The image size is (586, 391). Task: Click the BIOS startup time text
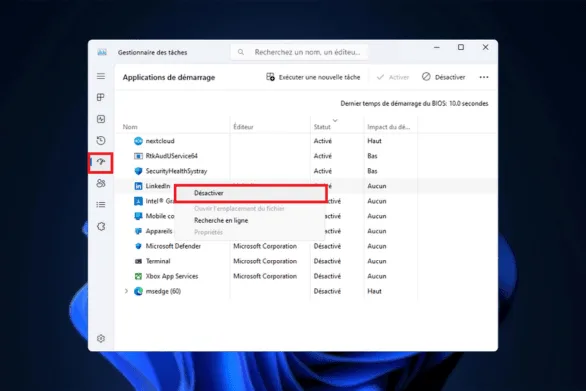click(414, 104)
